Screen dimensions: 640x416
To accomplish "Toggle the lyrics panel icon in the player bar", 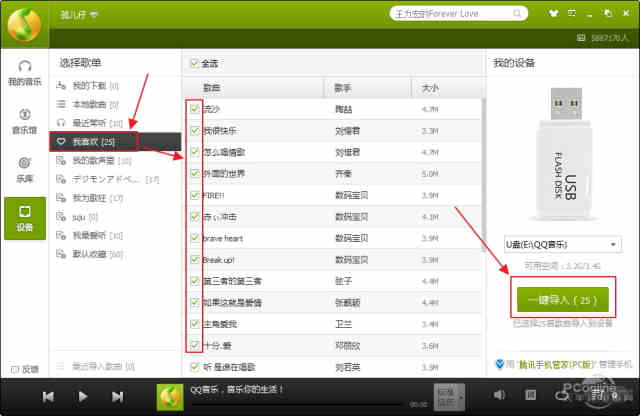I will [530, 395].
